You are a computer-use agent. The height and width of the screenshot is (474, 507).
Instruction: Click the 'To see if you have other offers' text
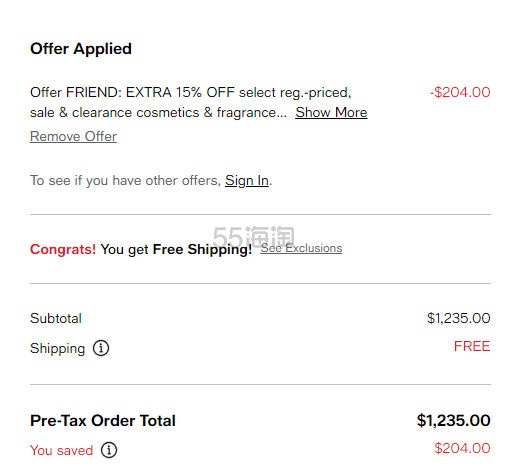coord(126,181)
